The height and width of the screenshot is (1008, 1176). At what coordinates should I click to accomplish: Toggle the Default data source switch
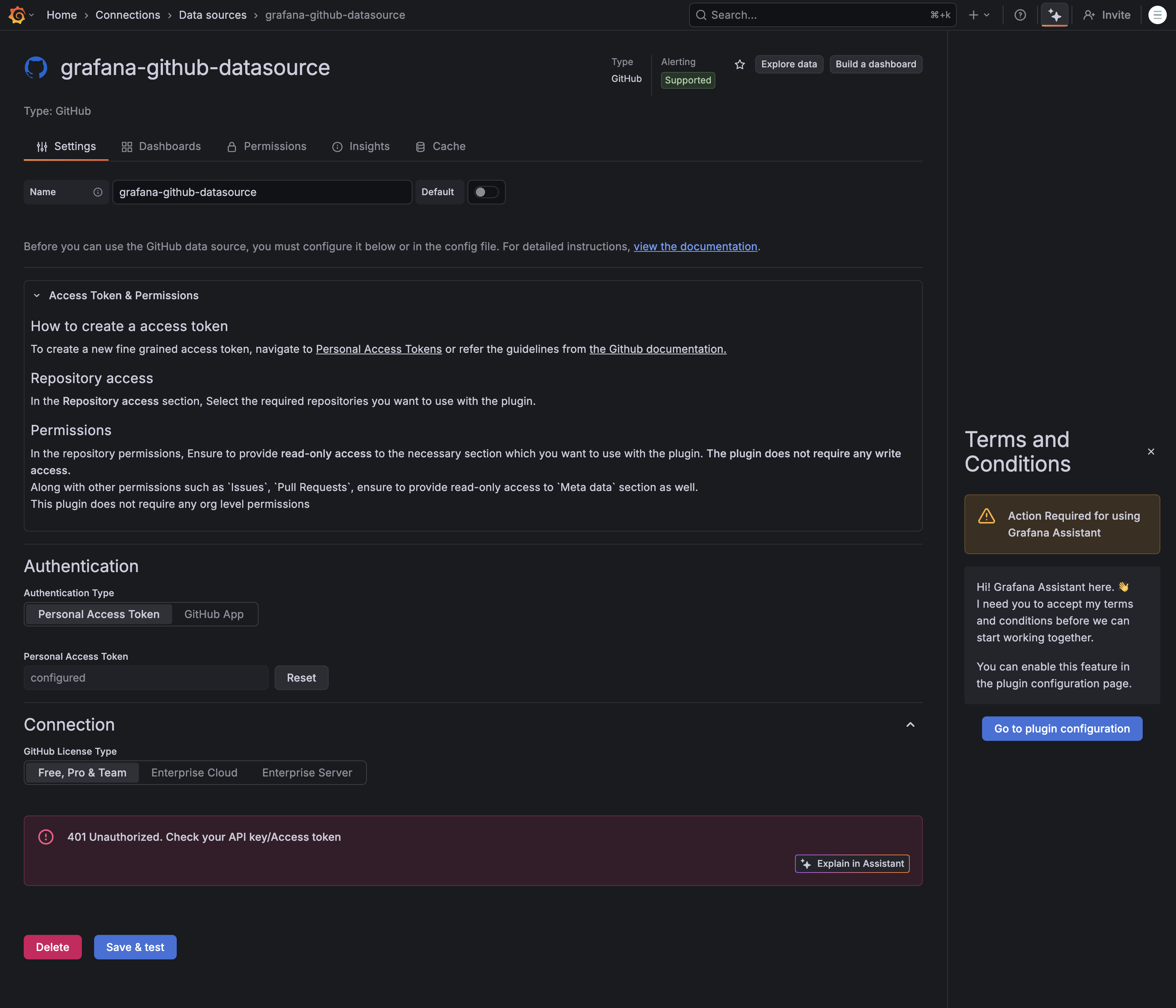[486, 192]
